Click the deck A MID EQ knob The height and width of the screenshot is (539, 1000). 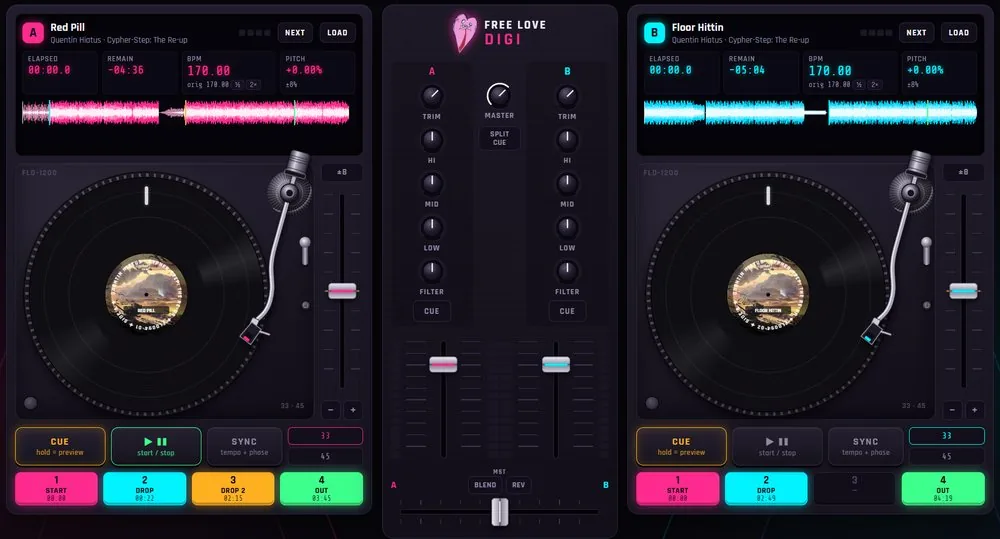coord(432,183)
